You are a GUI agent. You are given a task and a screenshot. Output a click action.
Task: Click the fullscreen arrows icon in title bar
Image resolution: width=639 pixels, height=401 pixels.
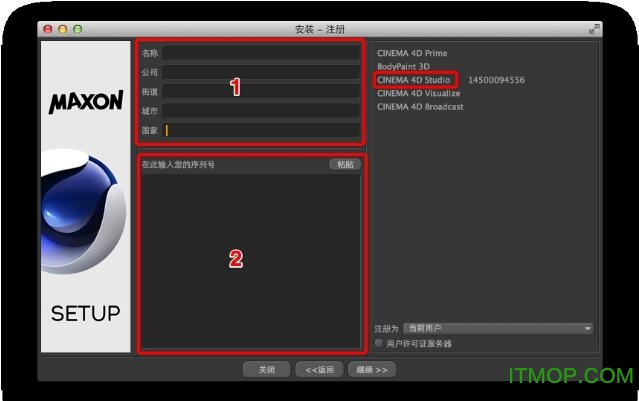(594, 29)
